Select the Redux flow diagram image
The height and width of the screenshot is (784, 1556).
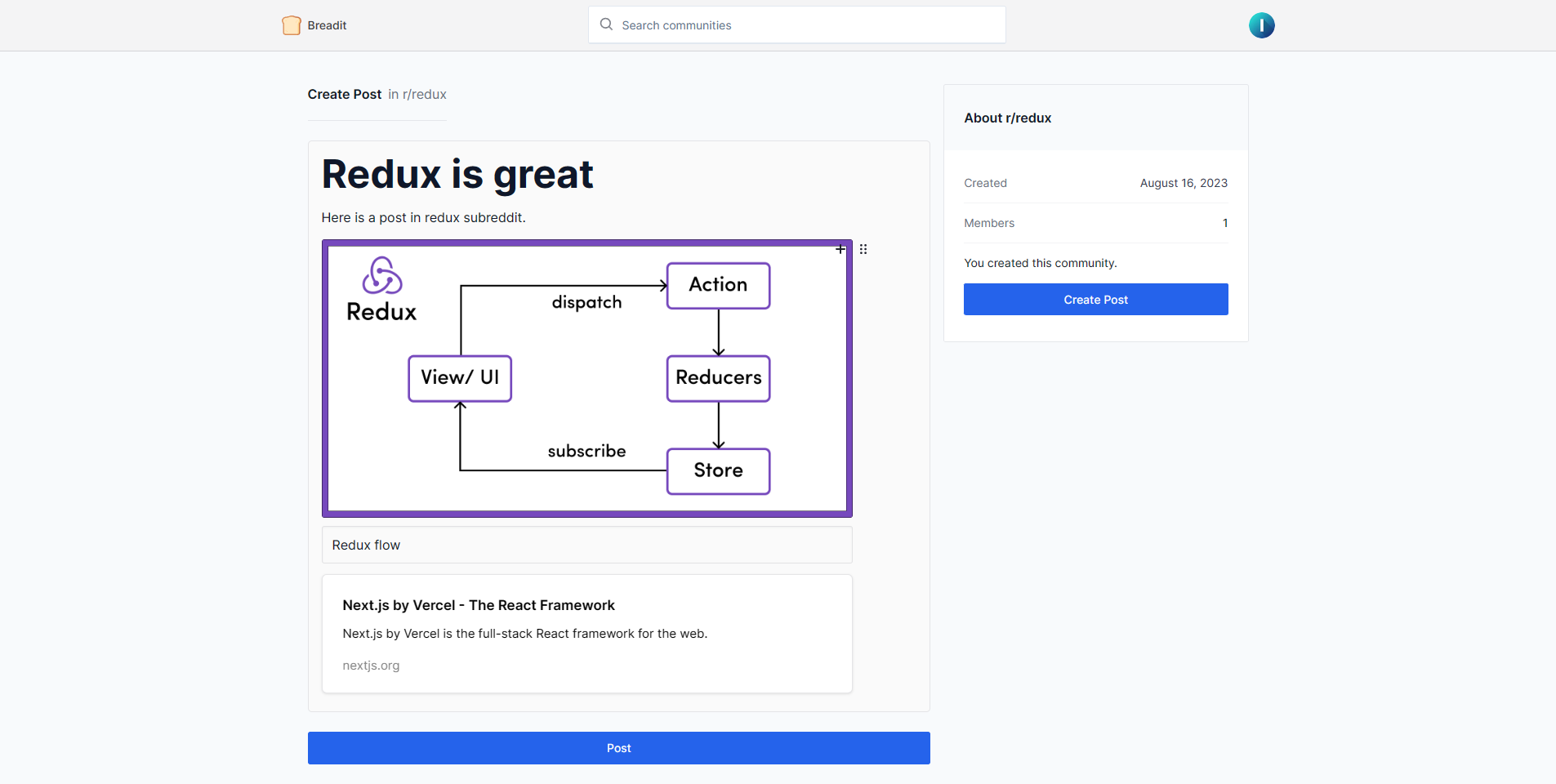pos(587,378)
